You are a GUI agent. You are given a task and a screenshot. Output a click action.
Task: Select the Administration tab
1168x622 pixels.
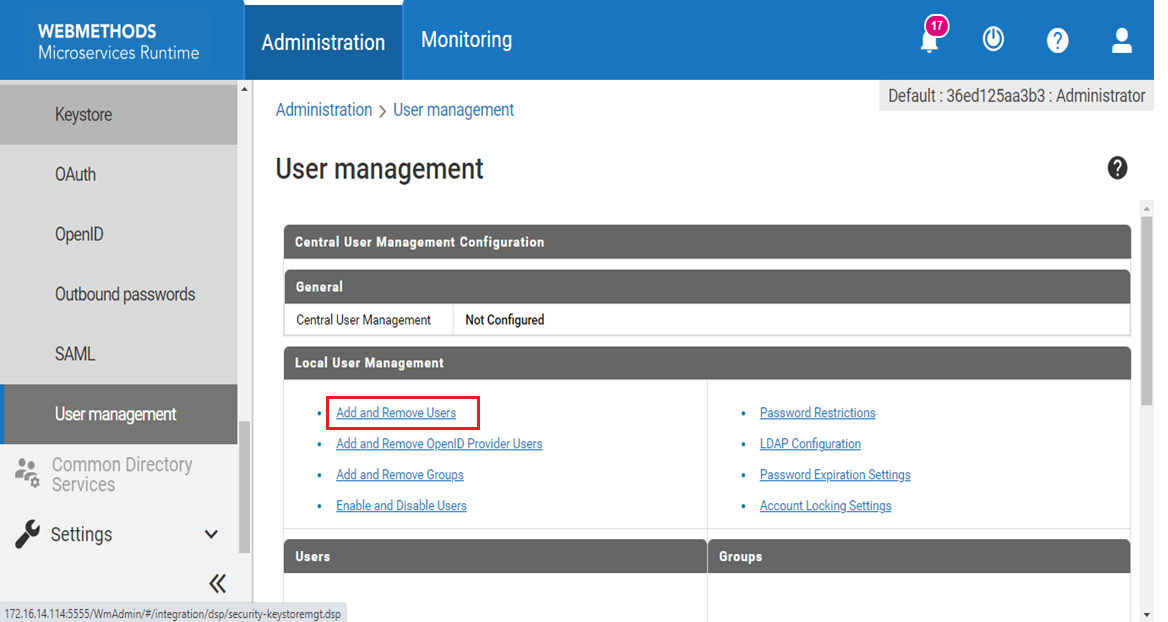coord(323,42)
